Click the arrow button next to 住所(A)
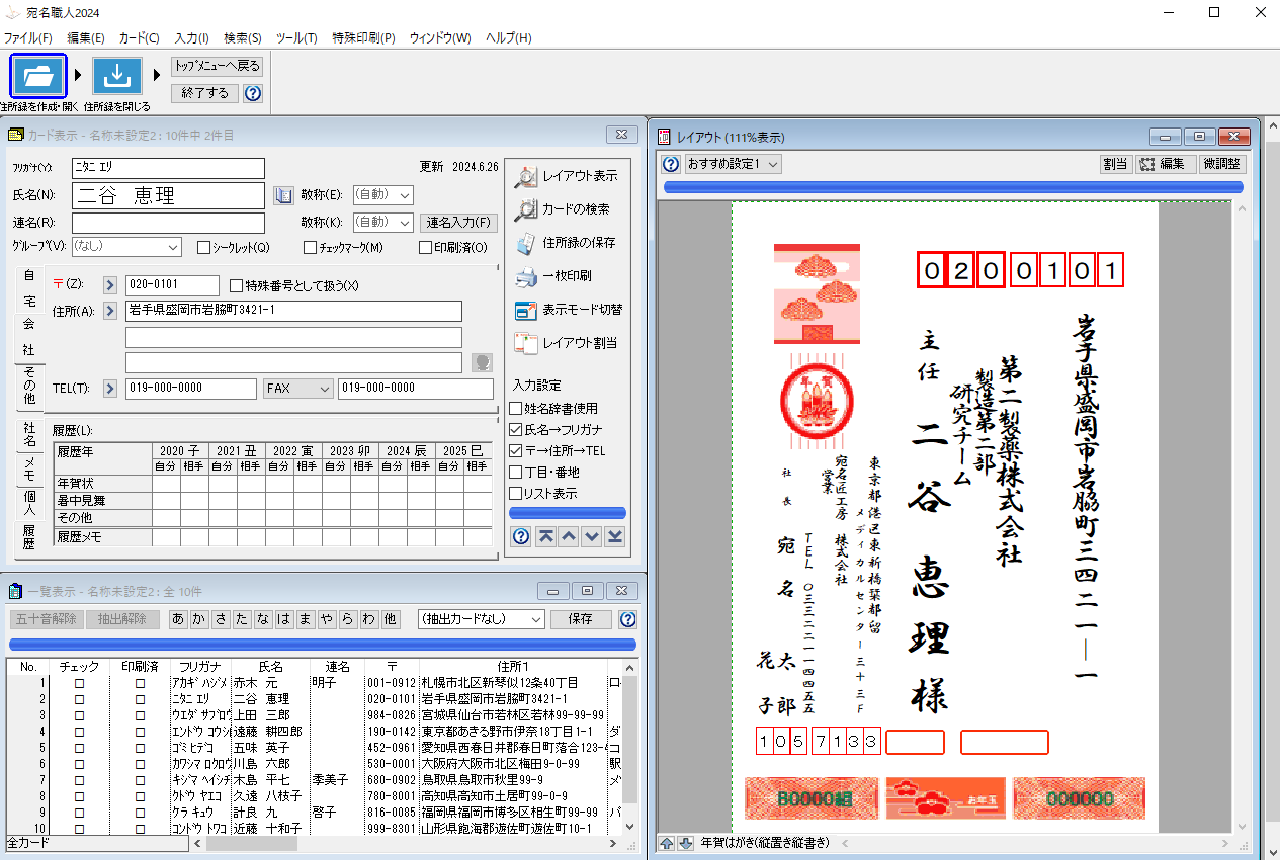Image resolution: width=1280 pixels, height=860 pixels. pos(110,311)
